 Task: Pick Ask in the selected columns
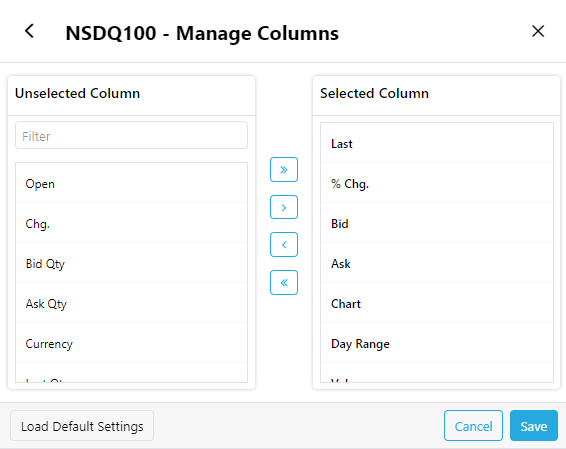pyautogui.click(x=437, y=263)
